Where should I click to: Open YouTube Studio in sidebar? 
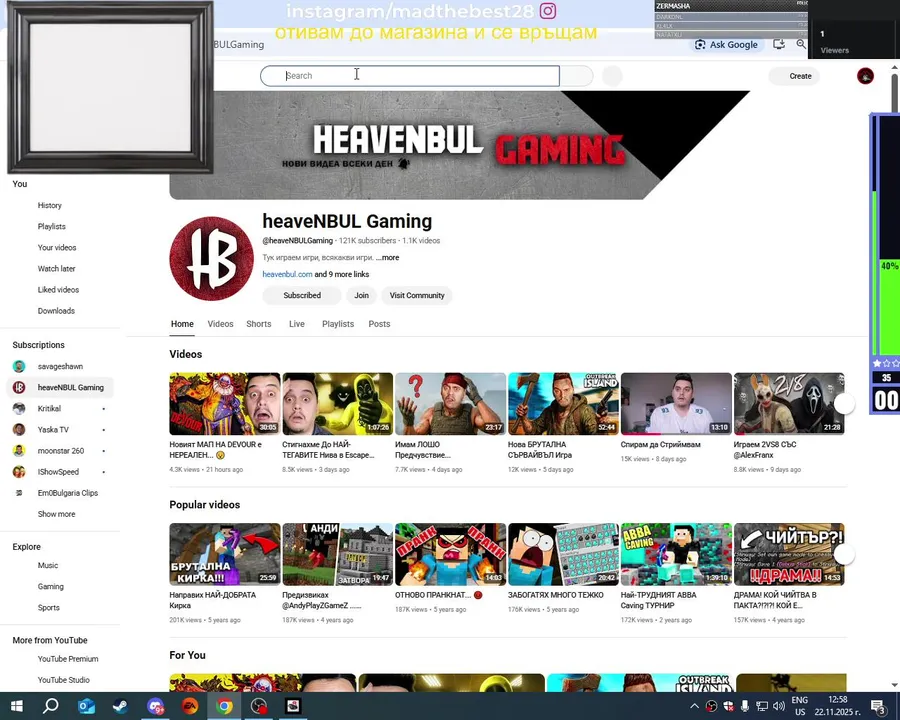tap(63, 680)
